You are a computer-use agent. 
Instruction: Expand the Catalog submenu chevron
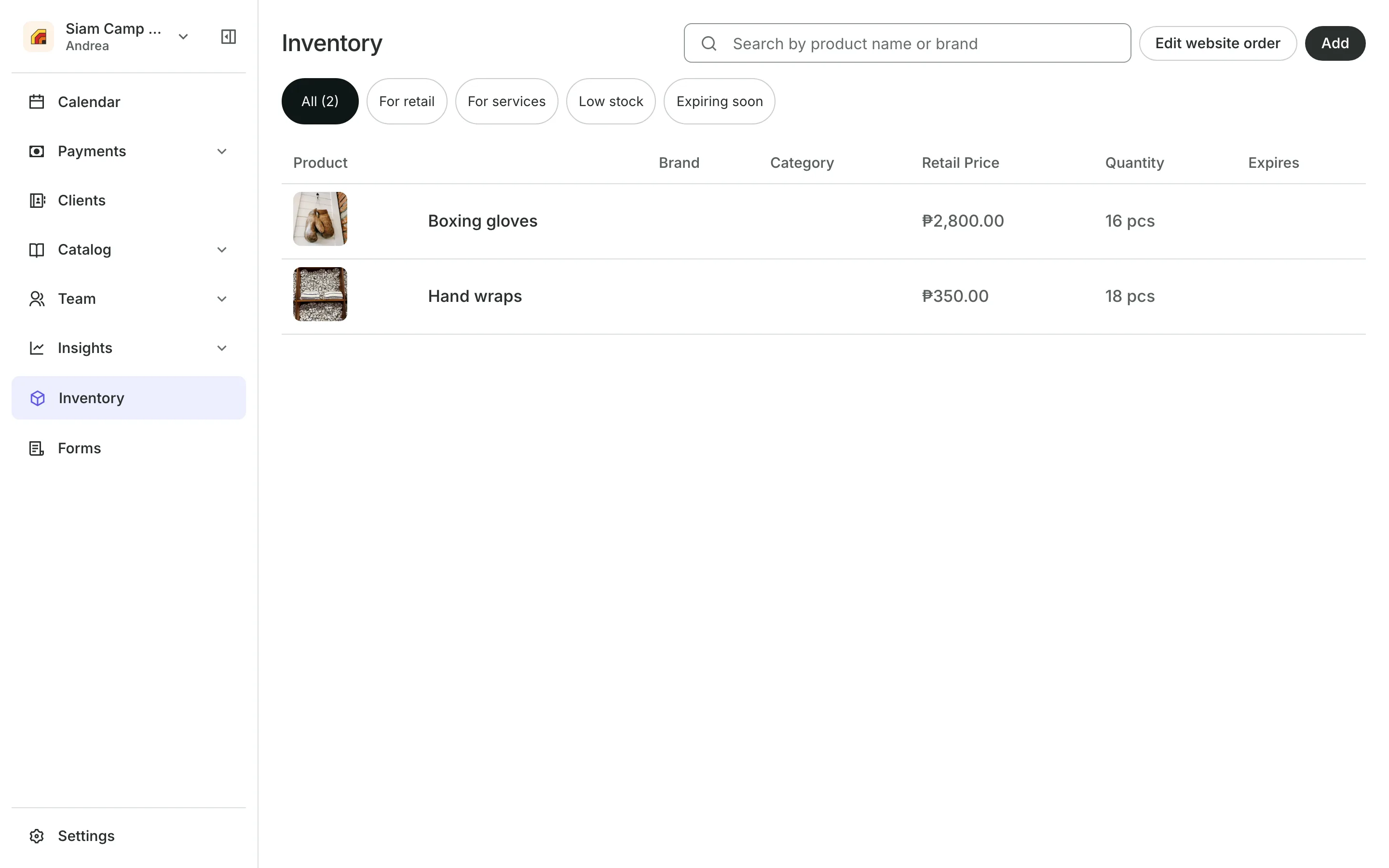pyautogui.click(x=221, y=250)
